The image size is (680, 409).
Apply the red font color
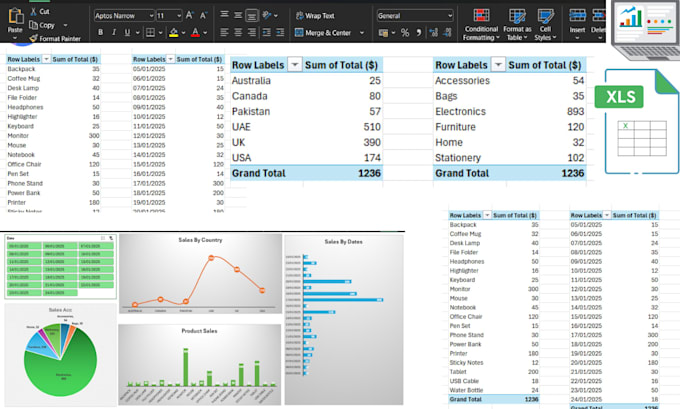195,33
